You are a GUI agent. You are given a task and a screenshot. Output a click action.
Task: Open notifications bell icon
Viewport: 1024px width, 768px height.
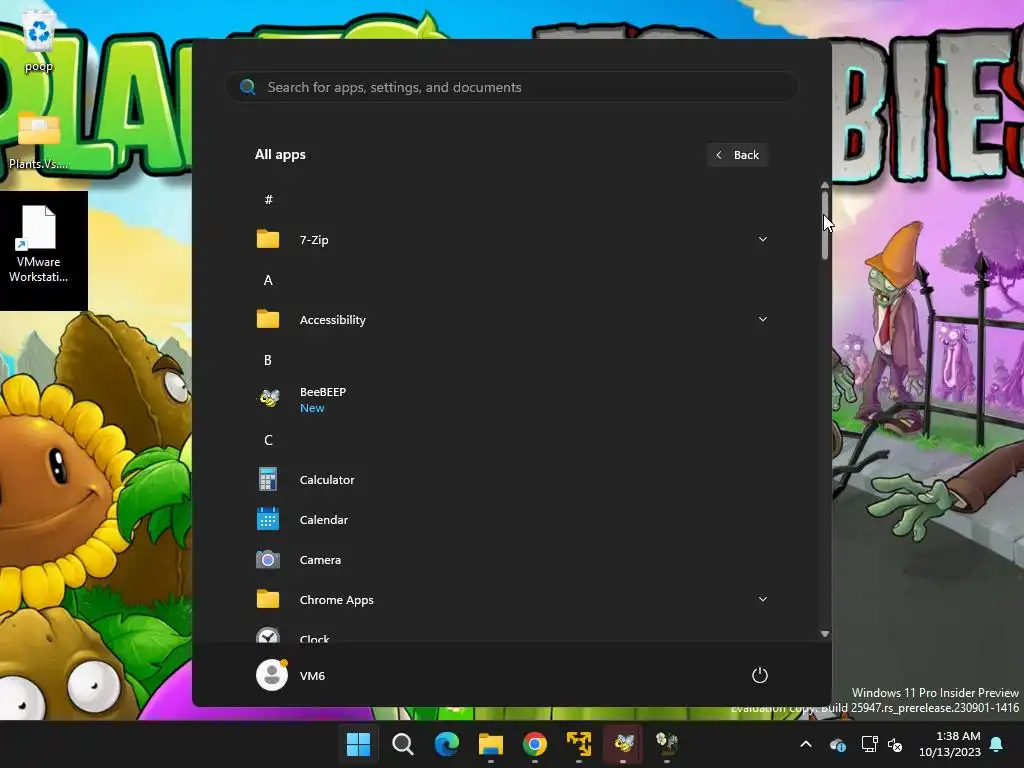coord(997,744)
